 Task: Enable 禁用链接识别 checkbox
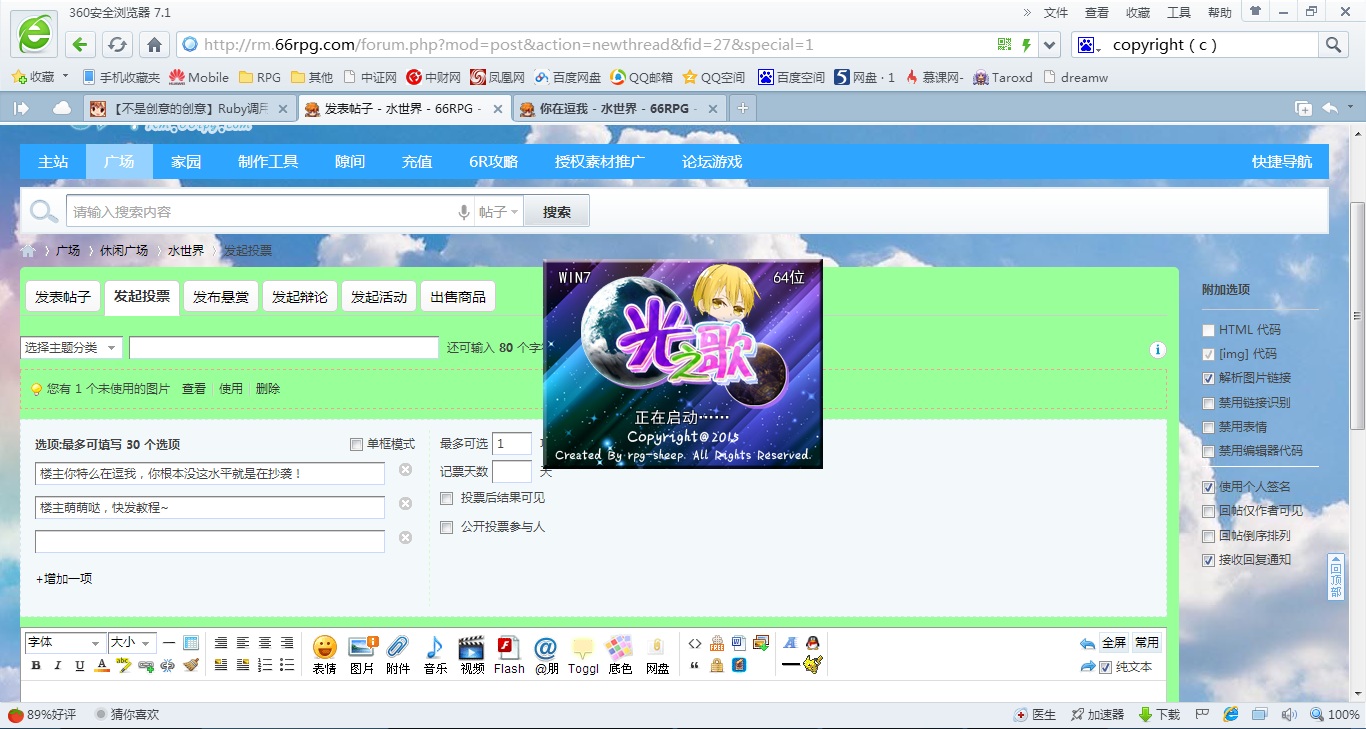click(x=1209, y=403)
